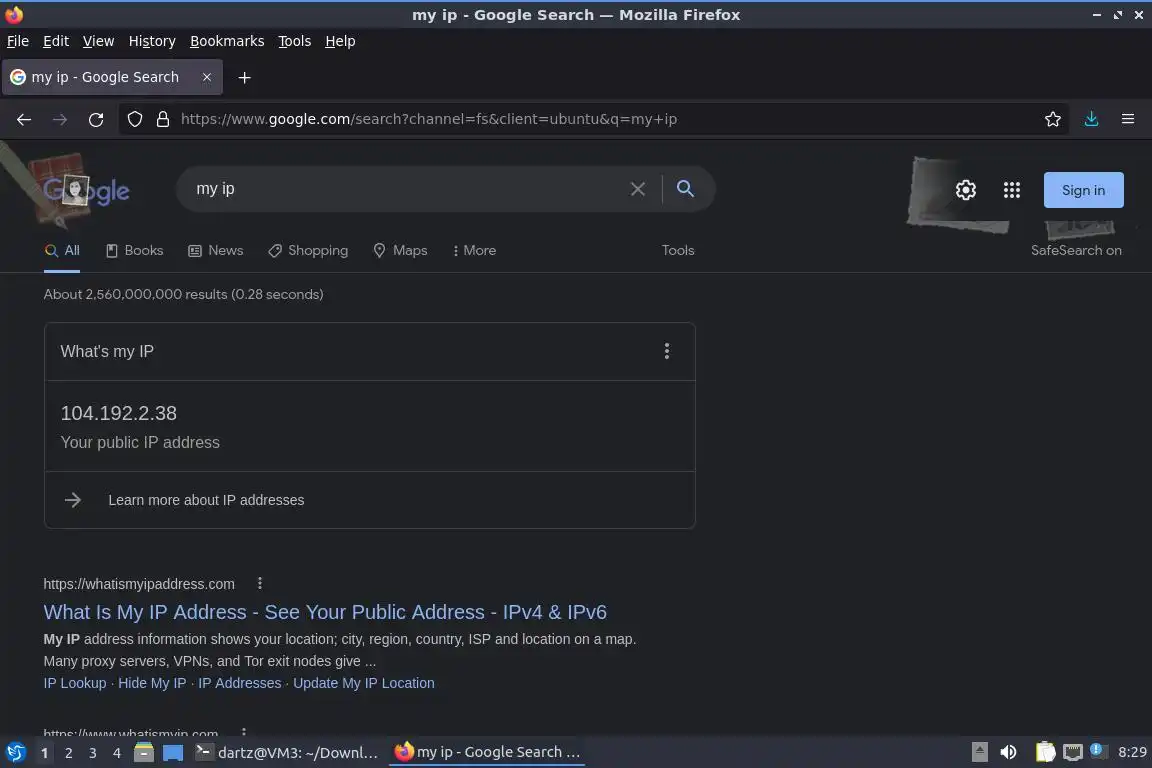Click the network tray icon
The height and width of the screenshot is (768, 1152).
coord(1073,752)
